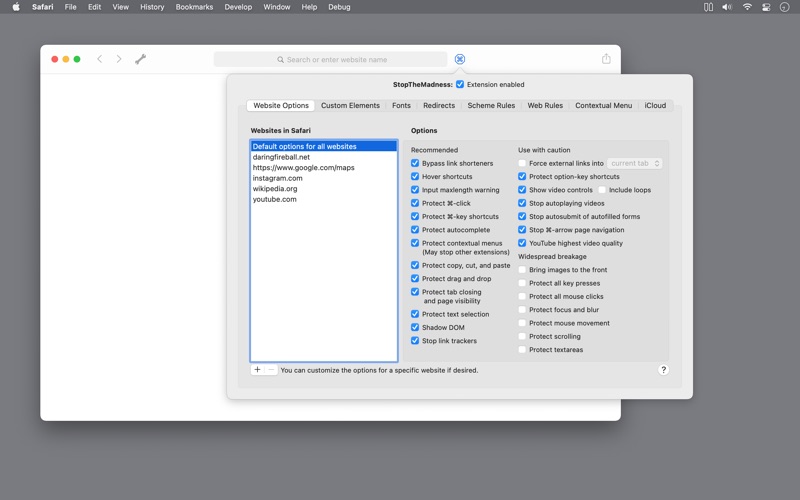
Task: Switch to the Custom Elements tab
Action: (x=350, y=106)
